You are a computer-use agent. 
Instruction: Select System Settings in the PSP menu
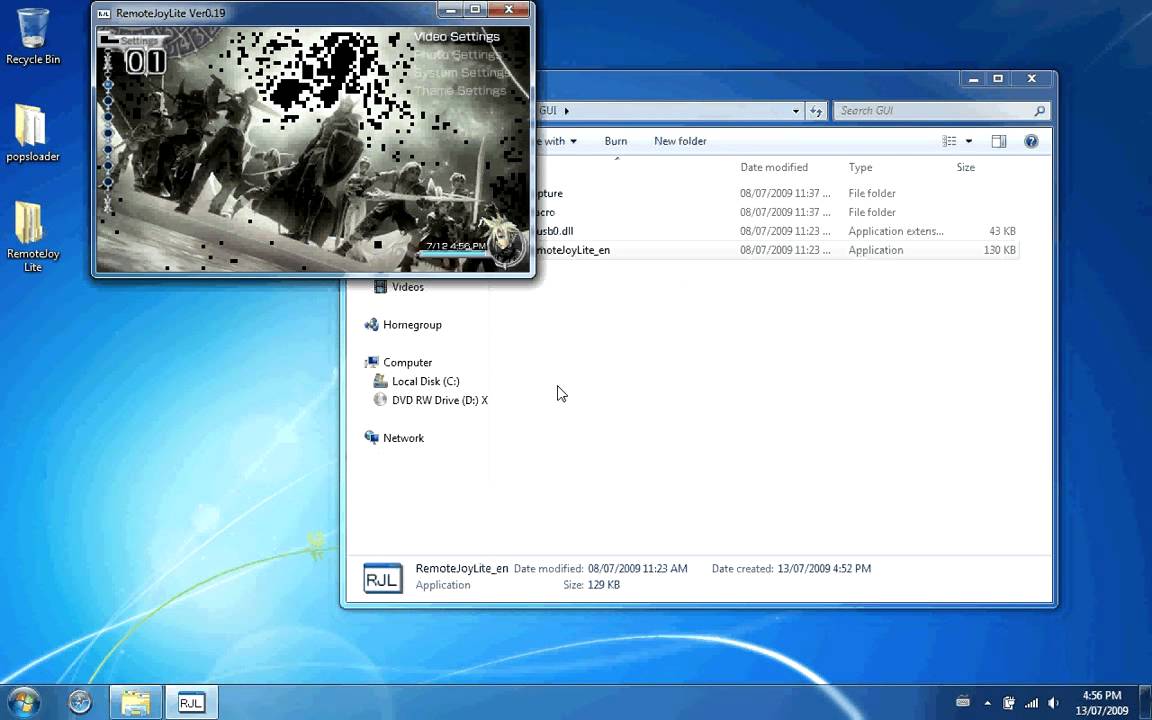pyautogui.click(x=461, y=73)
